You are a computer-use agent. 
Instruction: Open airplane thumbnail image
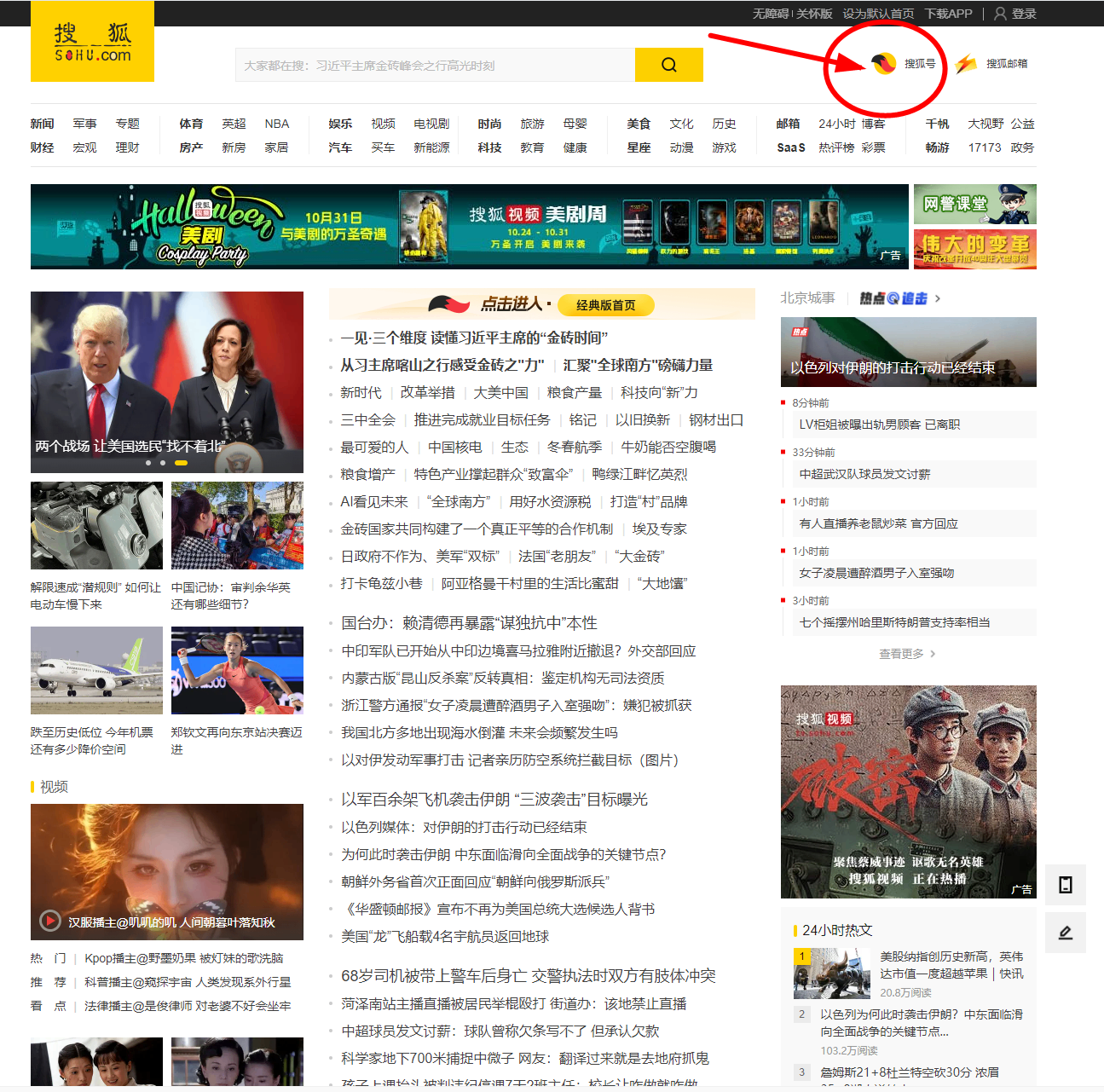tap(96, 670)
